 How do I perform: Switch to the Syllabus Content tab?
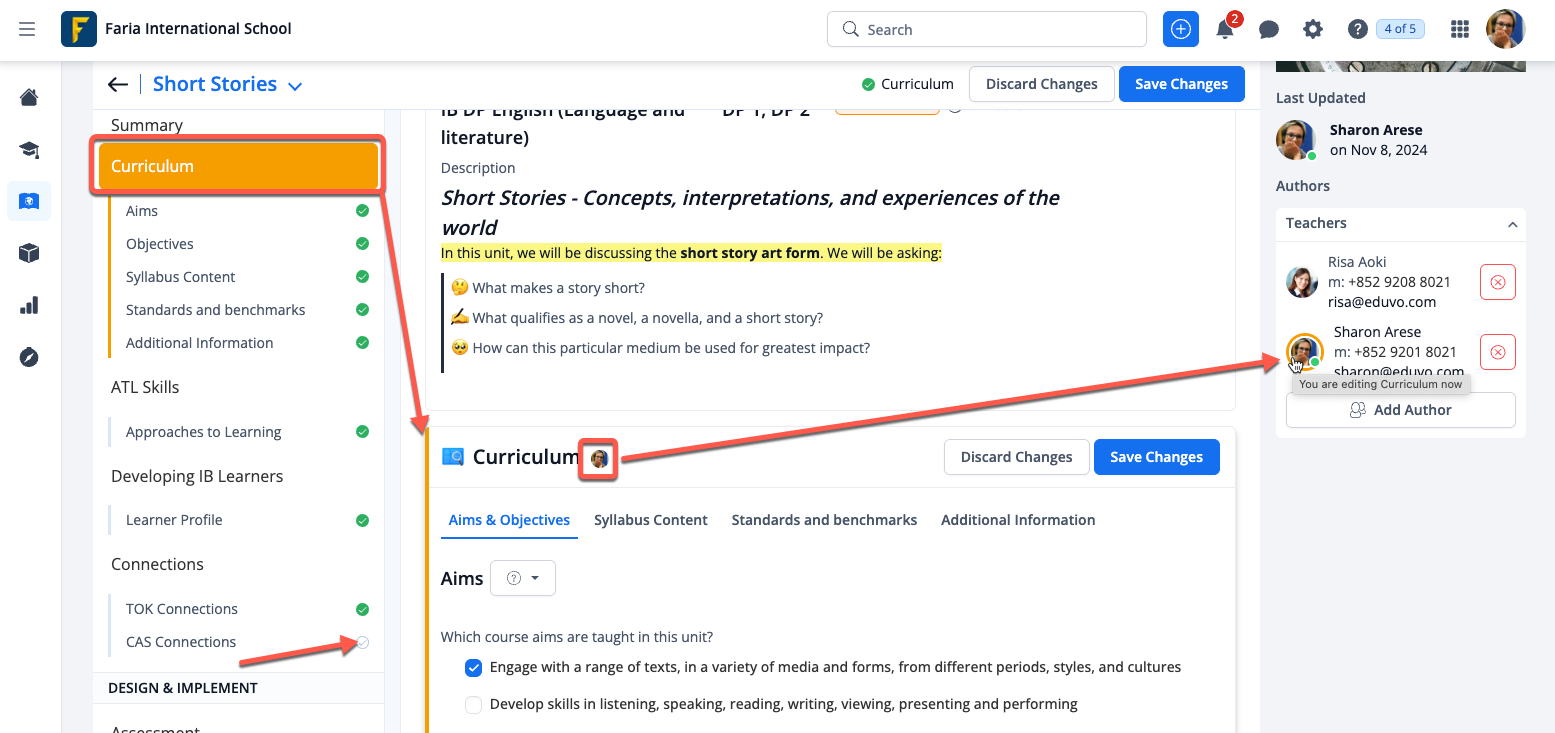click(x=650, y=520)
